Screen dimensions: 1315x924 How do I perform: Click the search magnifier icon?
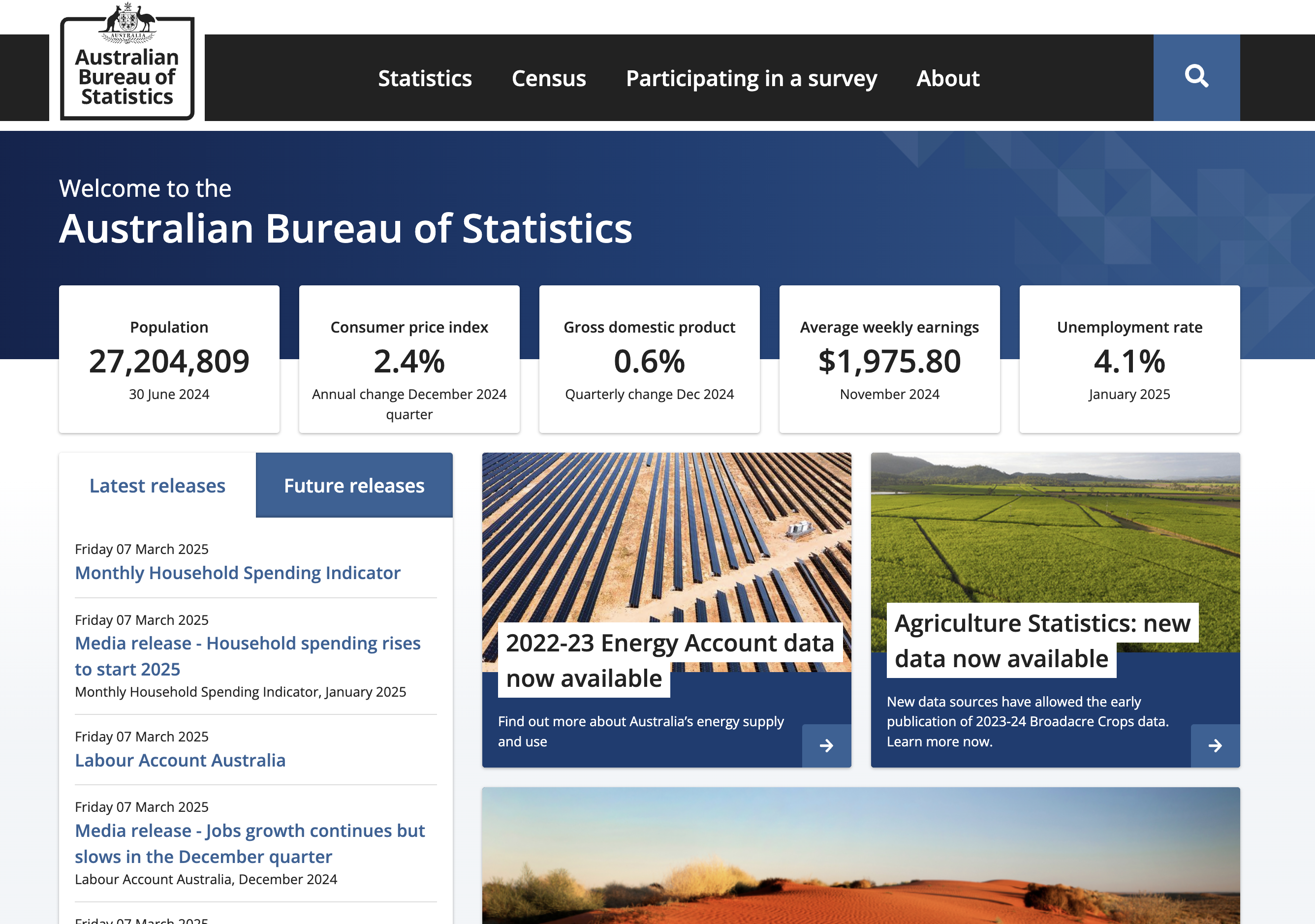tap(1196, 77)
